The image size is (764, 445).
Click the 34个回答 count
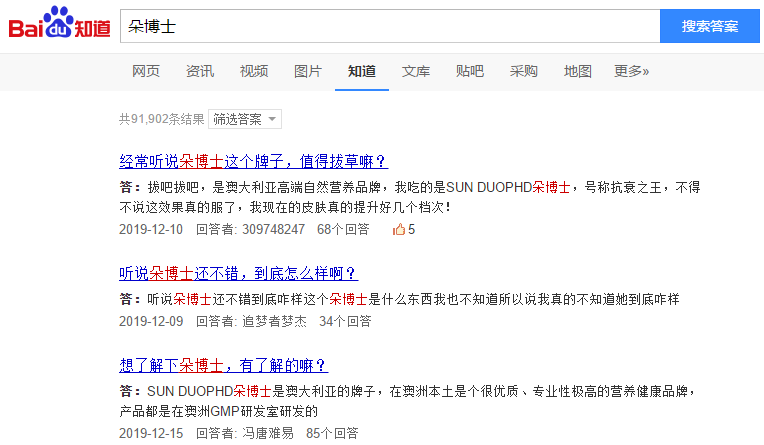[345, 321]
